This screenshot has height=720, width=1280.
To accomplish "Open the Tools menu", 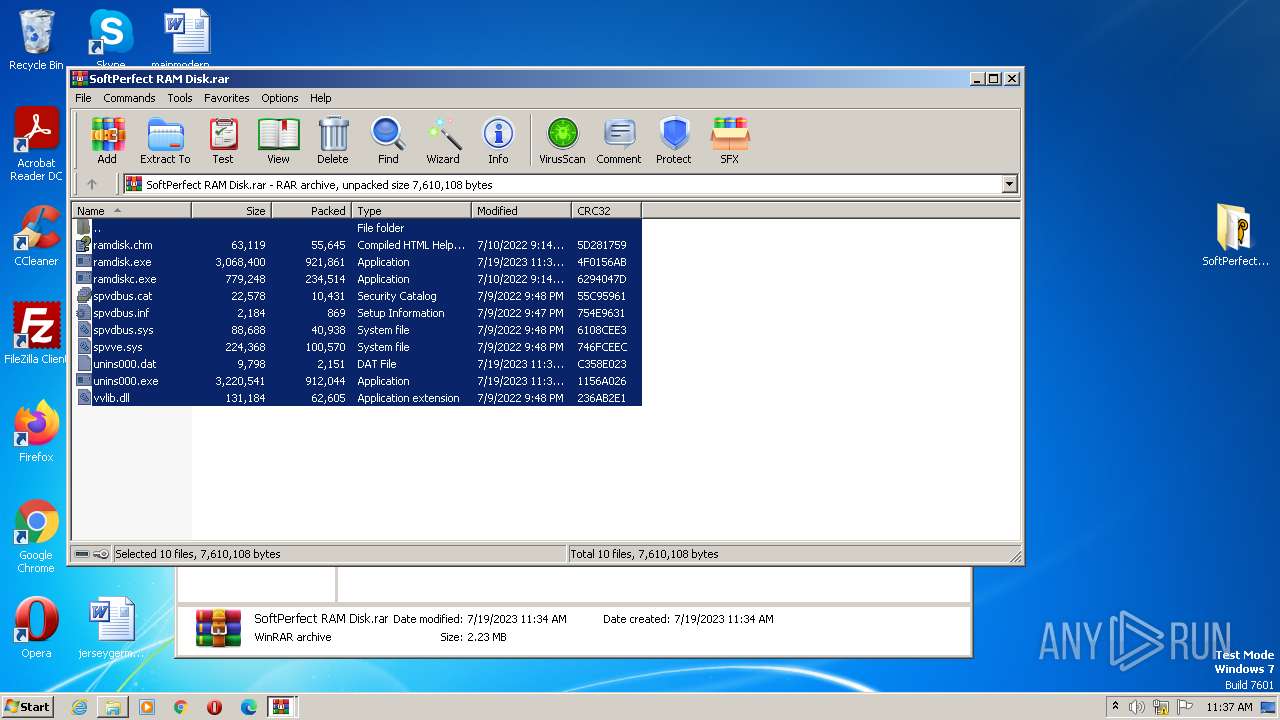I will [x=180, y=98].
